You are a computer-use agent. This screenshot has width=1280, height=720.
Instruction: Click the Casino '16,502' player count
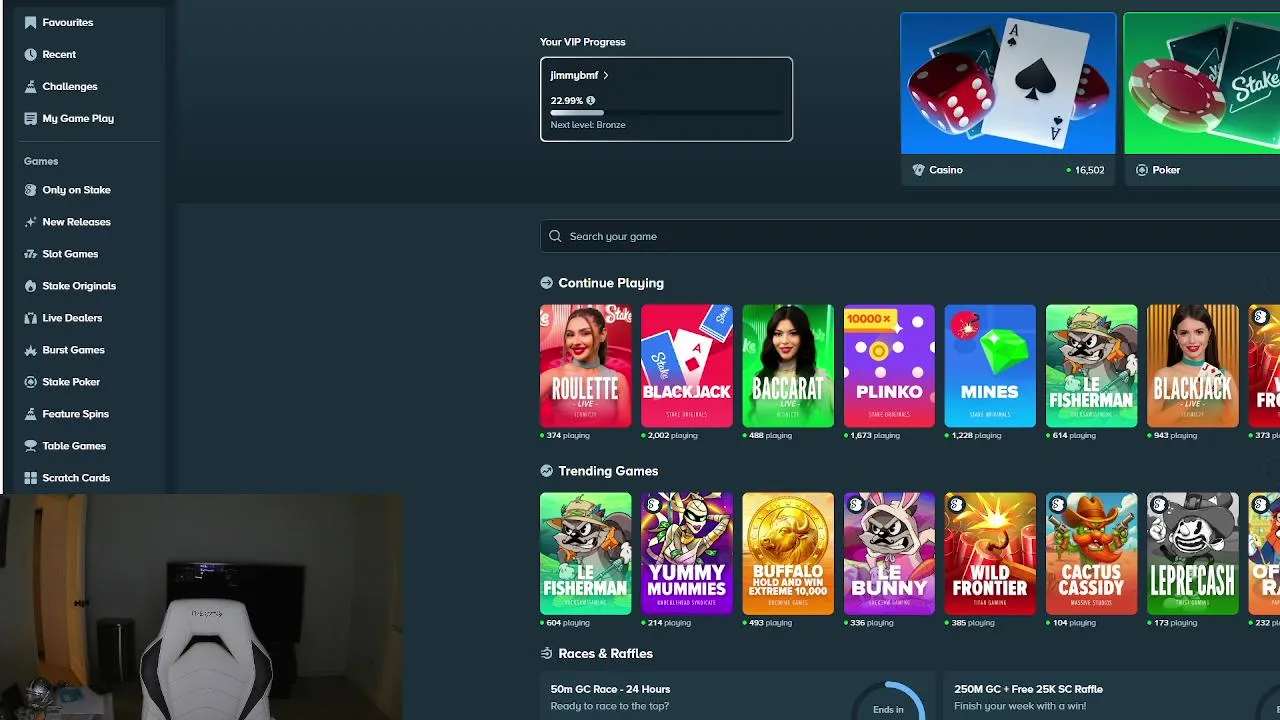1089,170
